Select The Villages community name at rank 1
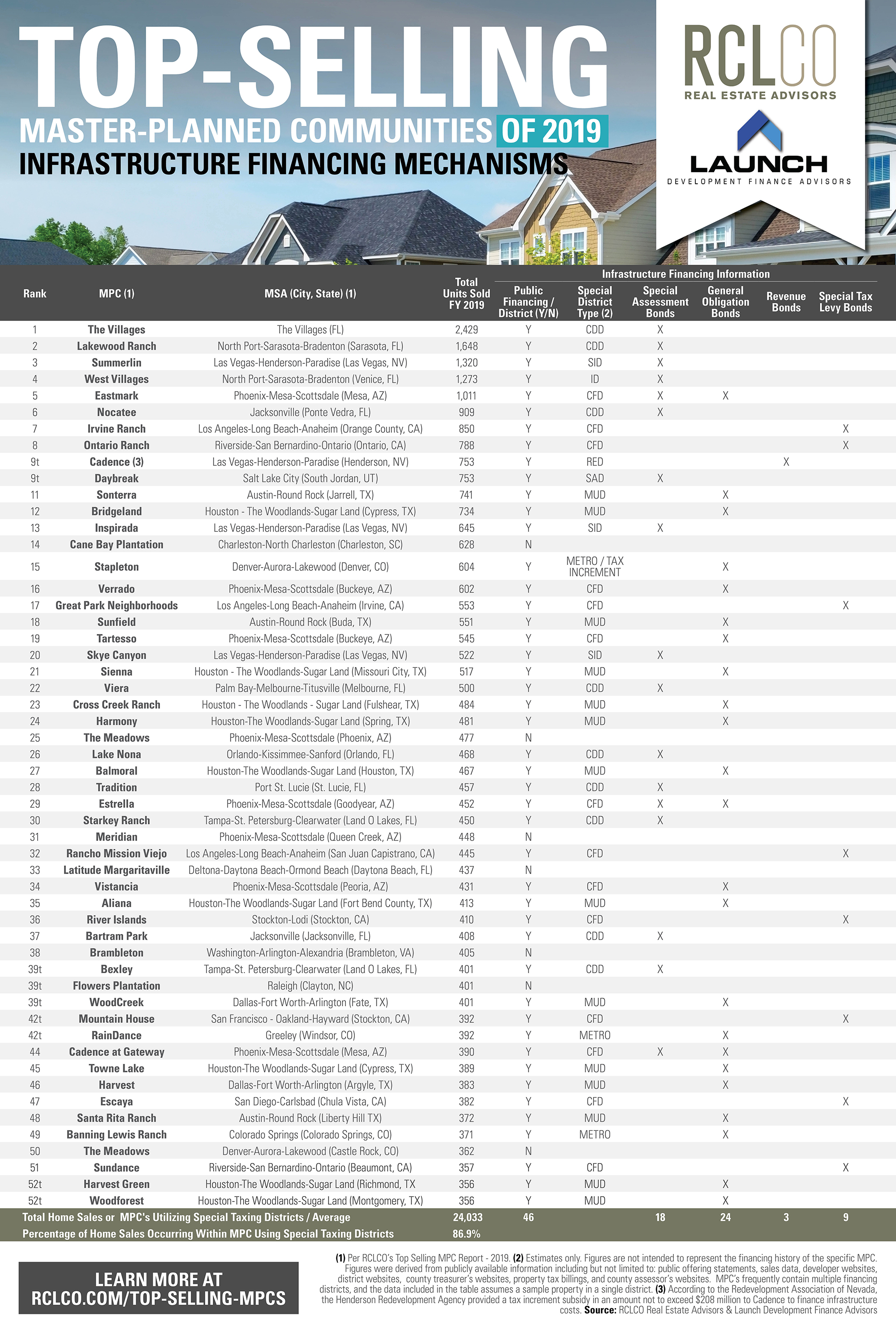896x1344 pixels. click(x=116, y=330)
